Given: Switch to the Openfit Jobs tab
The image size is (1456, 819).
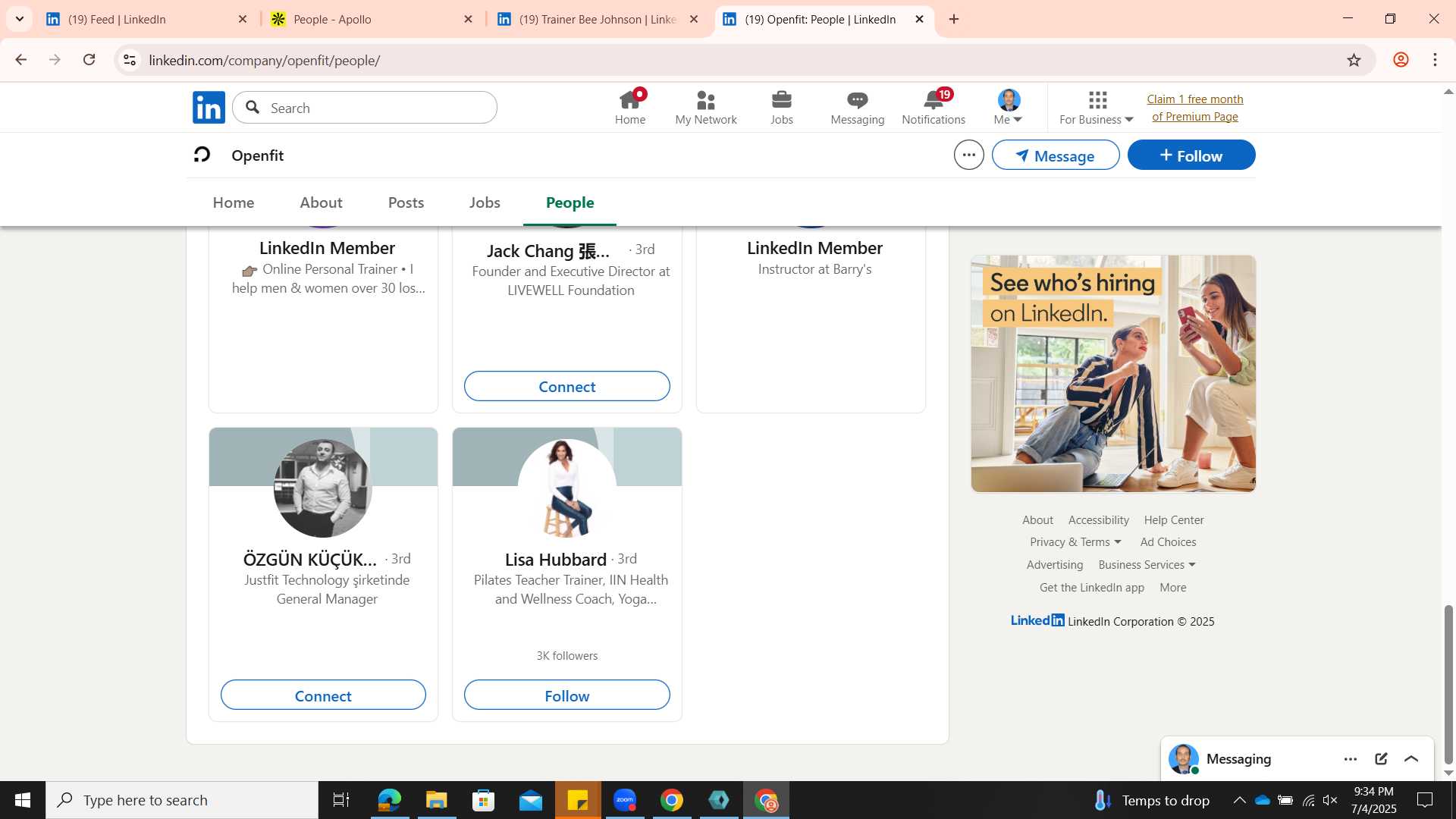Looking at the screenshot, I should [485, 202].
